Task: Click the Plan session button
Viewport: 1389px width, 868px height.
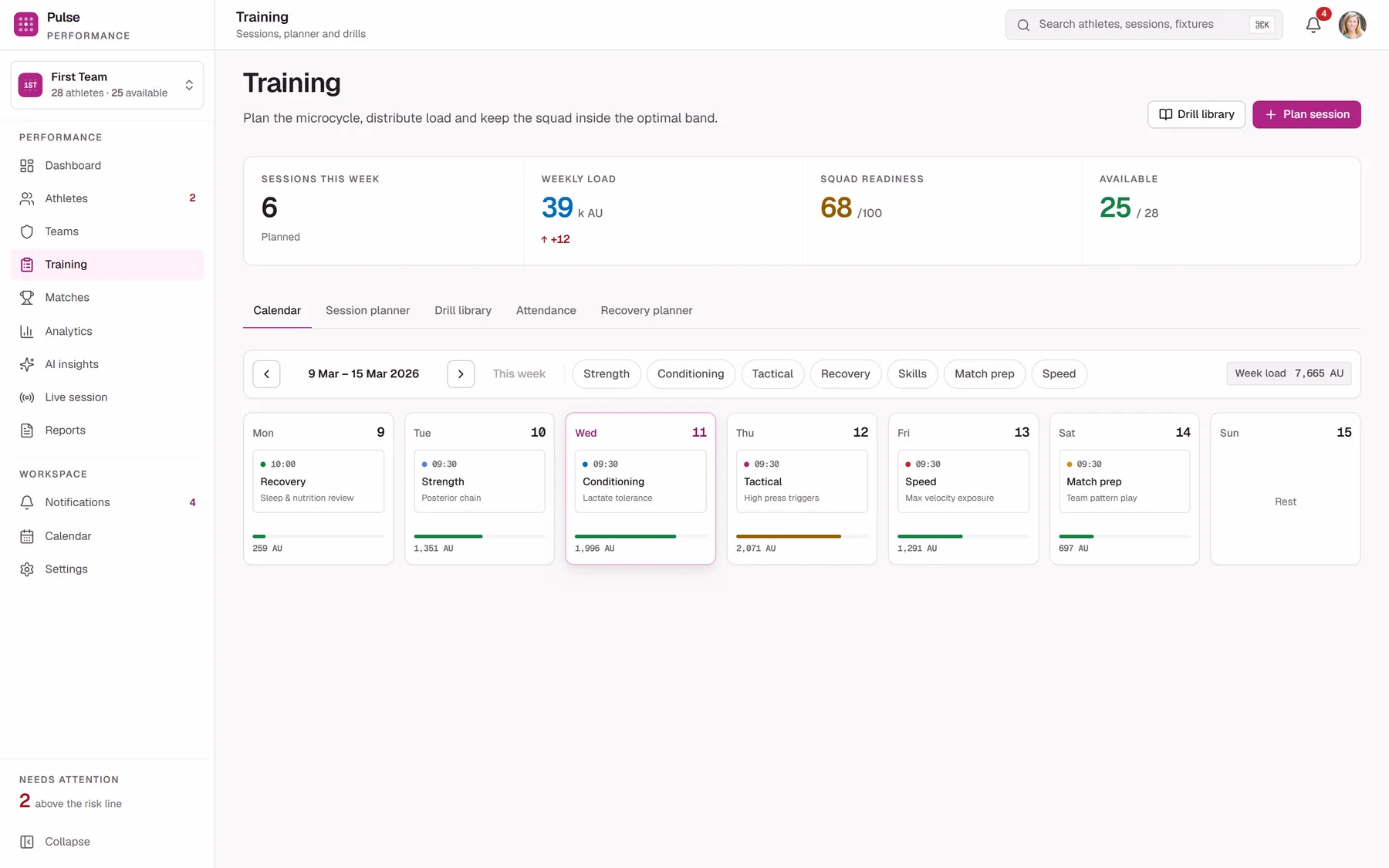Action: (1306, 114)
